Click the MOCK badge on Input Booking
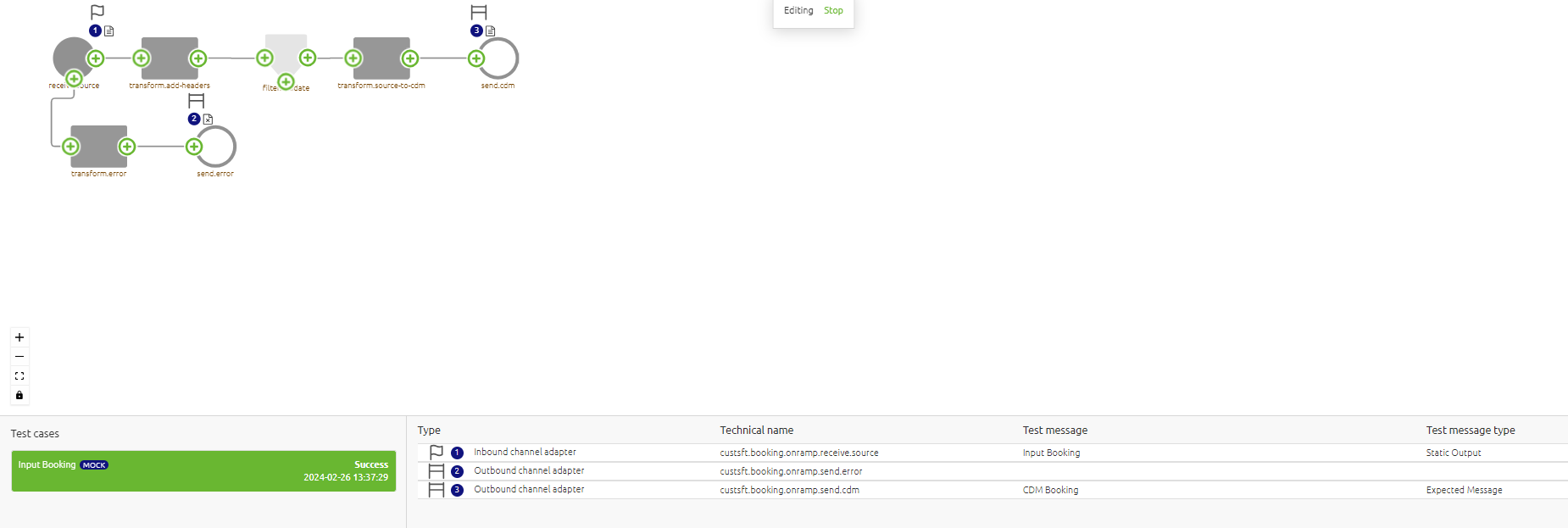Image resolution: width=1568 pixels, height=528 pixels. pyautogui.click(x=94, y=465)
